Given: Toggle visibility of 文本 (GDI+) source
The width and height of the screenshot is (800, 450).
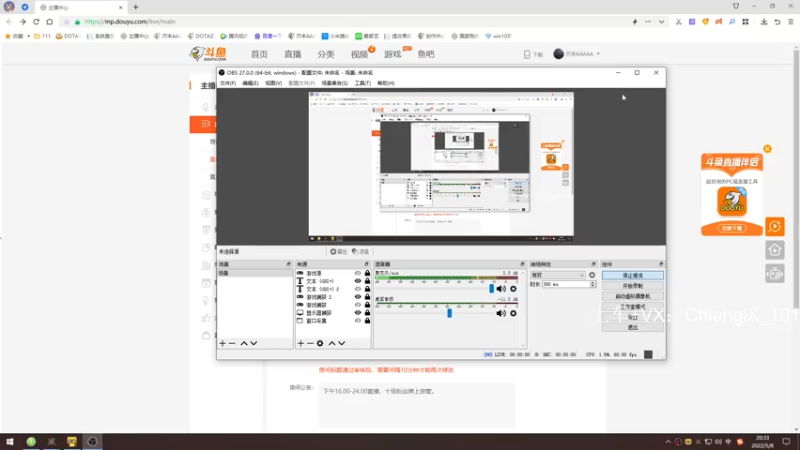Looking at the screenshot, I should click(358, 281).
